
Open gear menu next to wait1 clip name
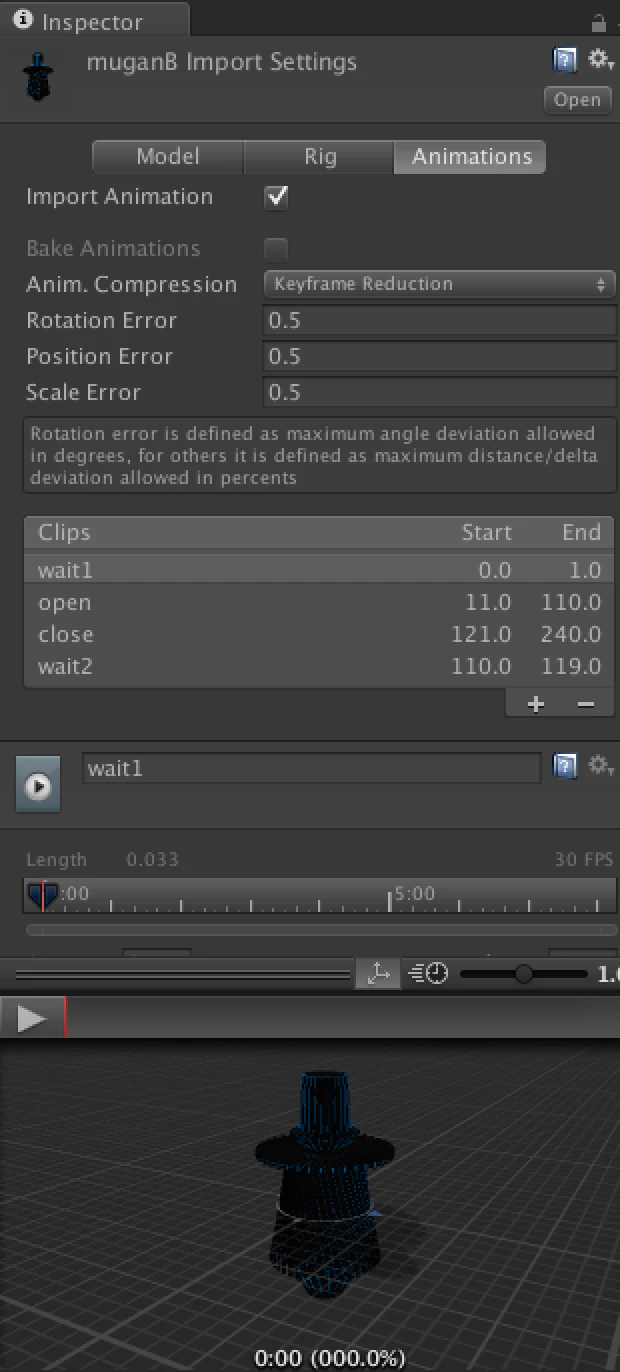coord(600,767)
